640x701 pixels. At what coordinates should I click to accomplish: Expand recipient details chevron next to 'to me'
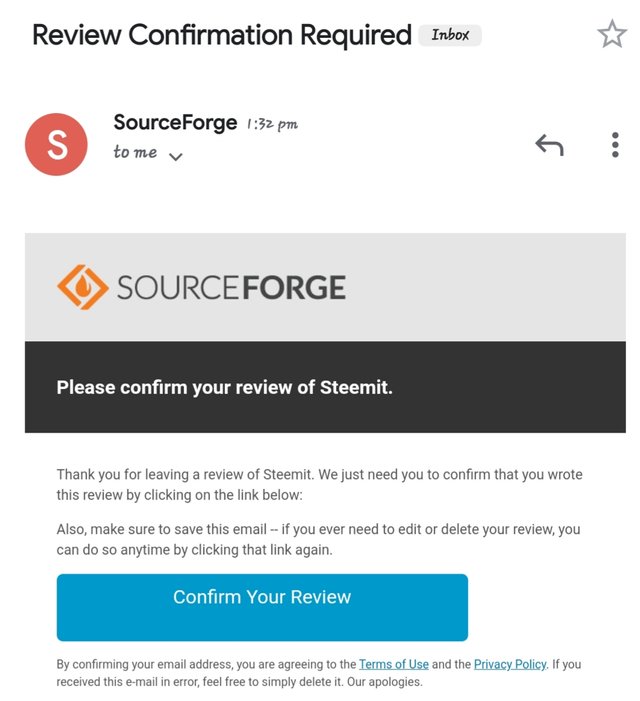(x=176, y=156)
